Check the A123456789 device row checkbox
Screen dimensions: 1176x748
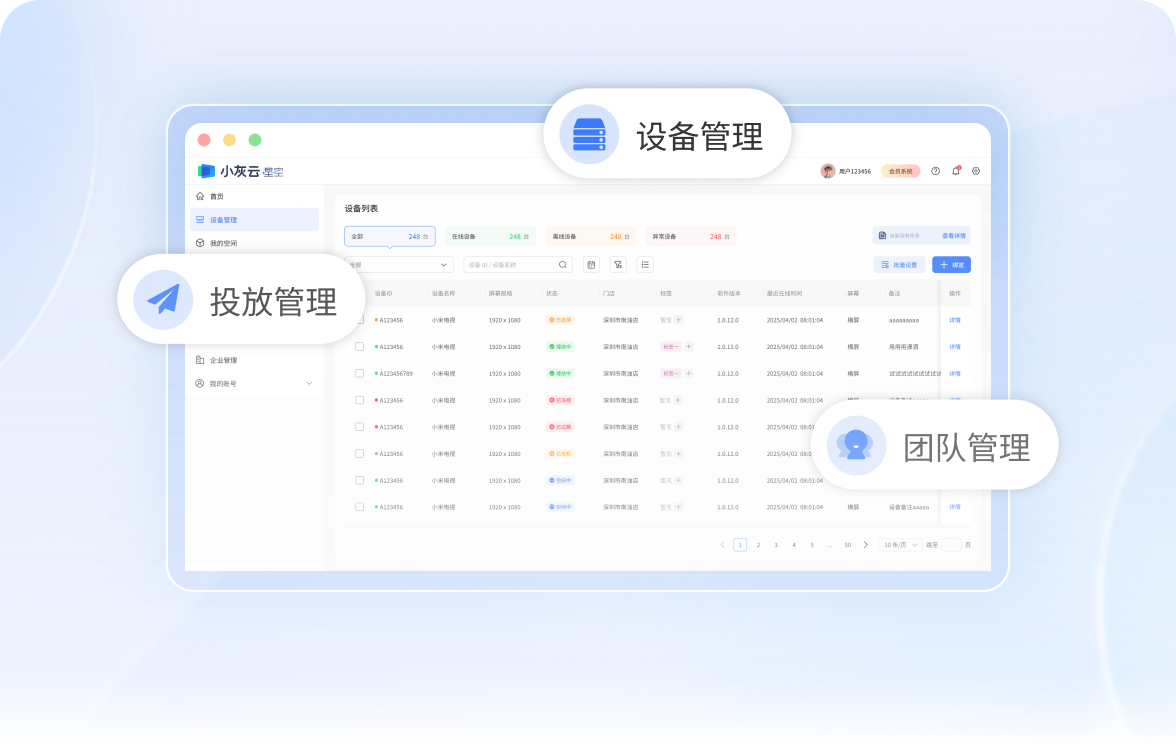pos(360,373)
